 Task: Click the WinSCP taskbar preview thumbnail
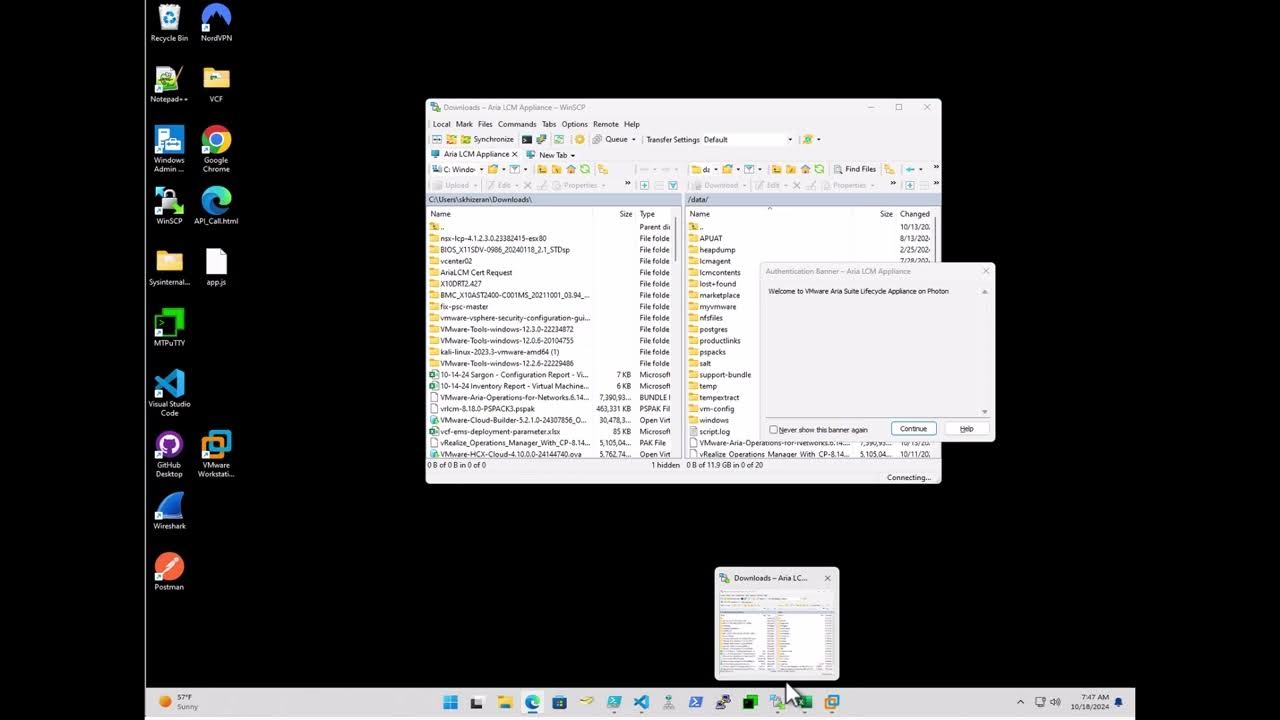(777, 624)
